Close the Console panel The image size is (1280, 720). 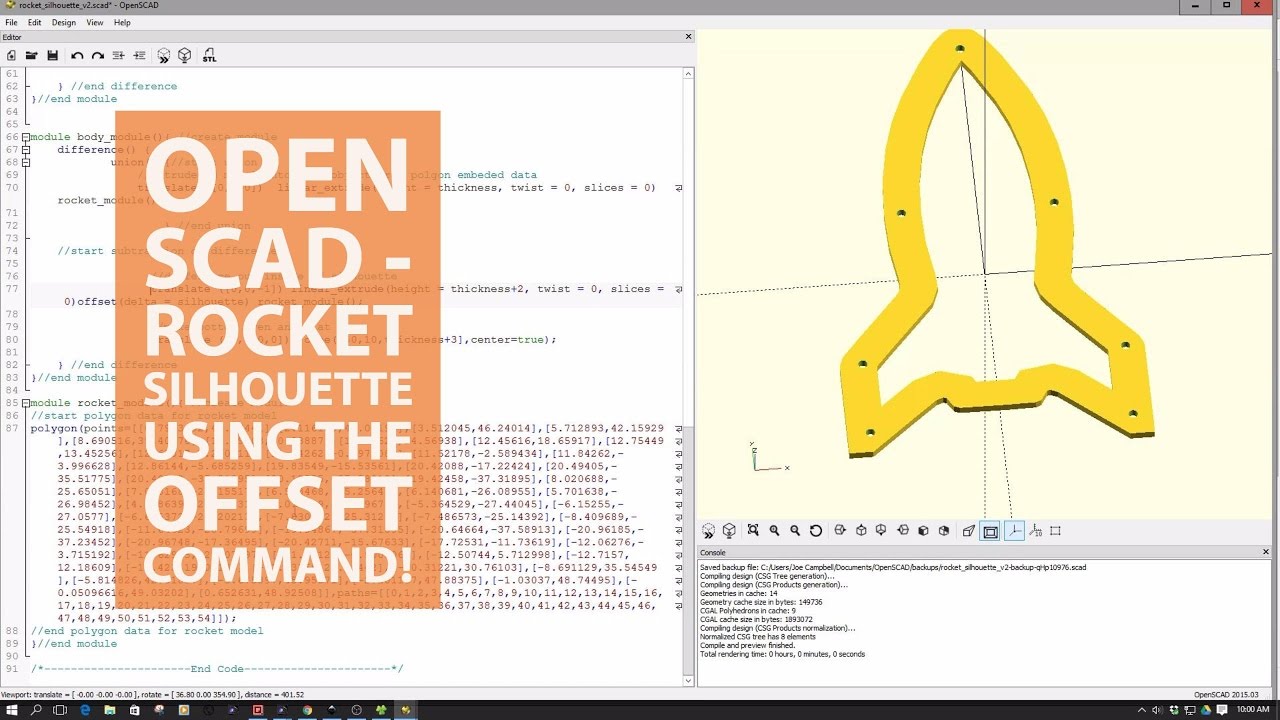[x=1265, y=552]
